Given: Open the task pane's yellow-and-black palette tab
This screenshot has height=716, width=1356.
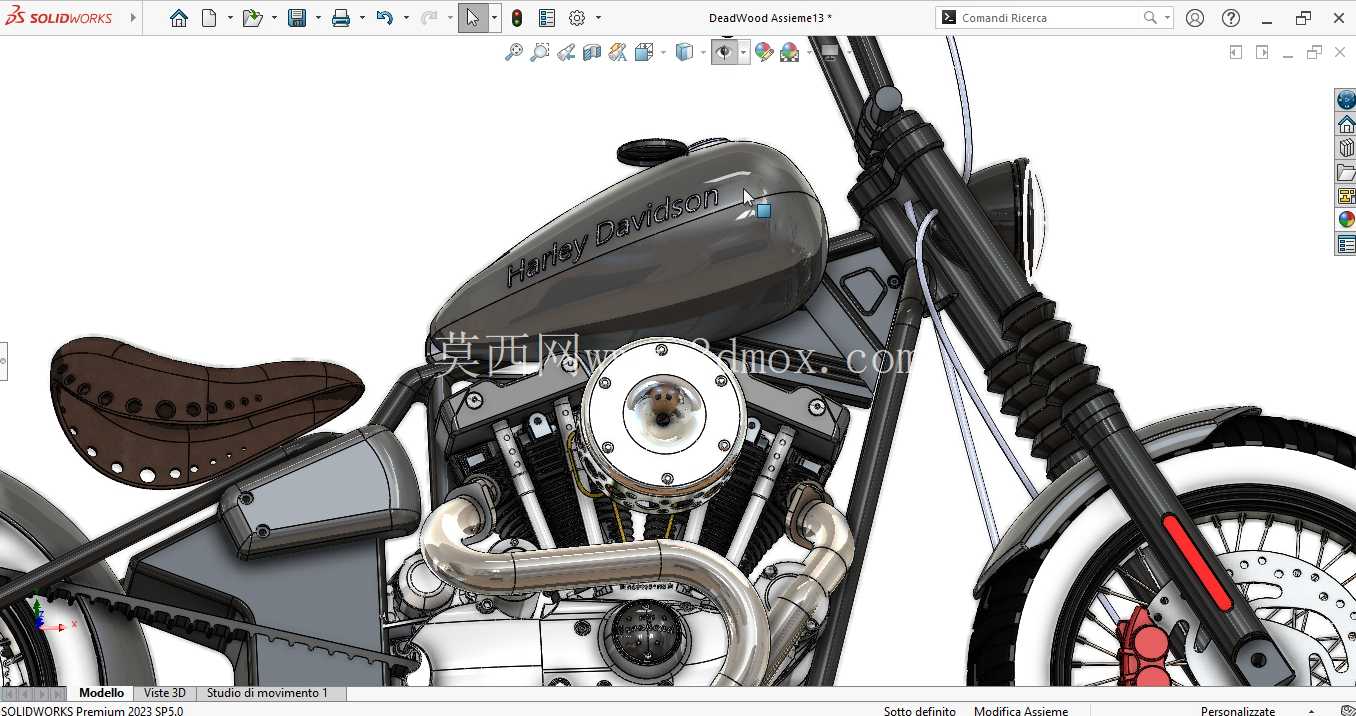Looking at the screenshot, I should [1346, 196].
